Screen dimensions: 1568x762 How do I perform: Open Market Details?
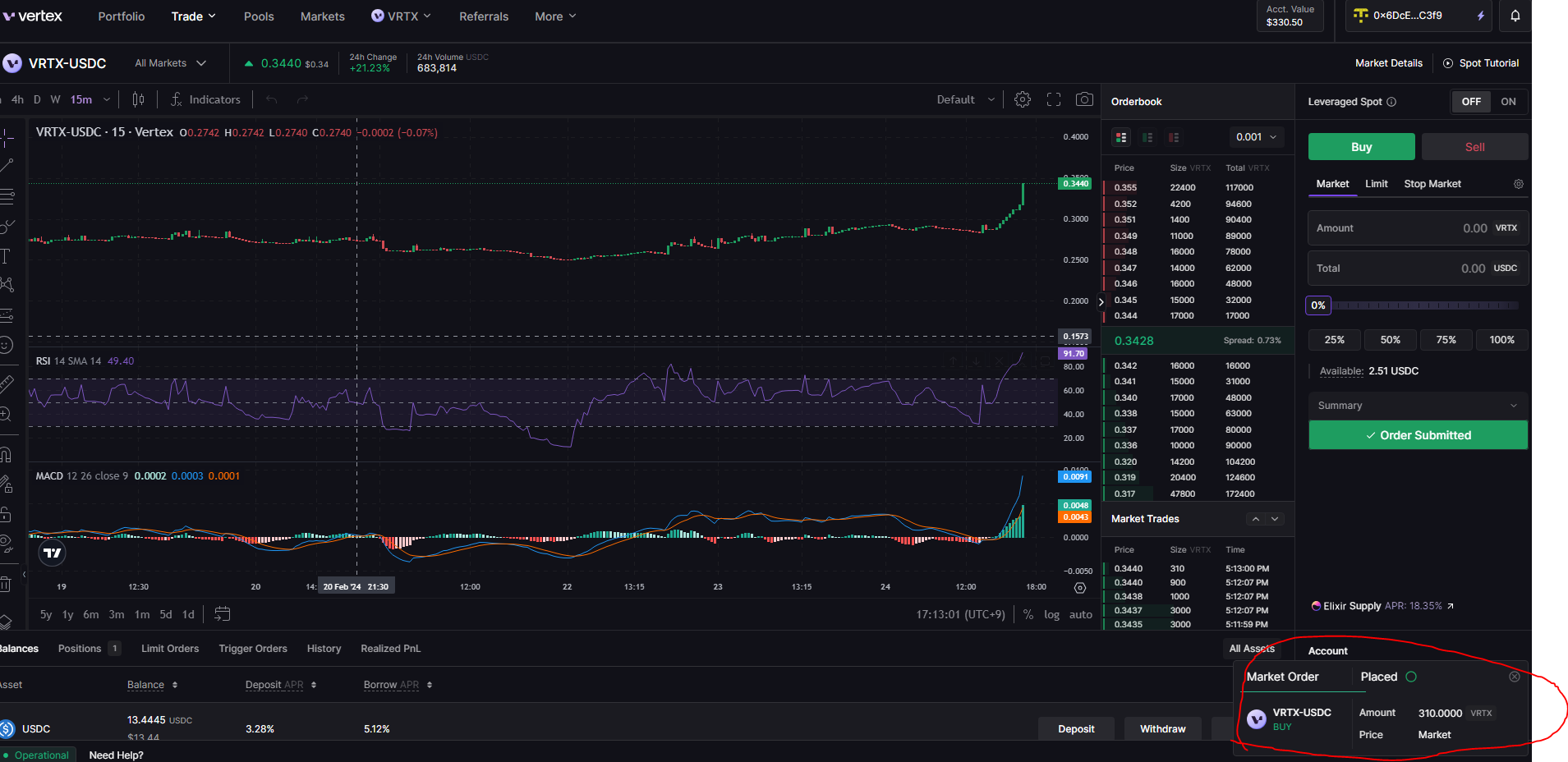[1388, 63]
